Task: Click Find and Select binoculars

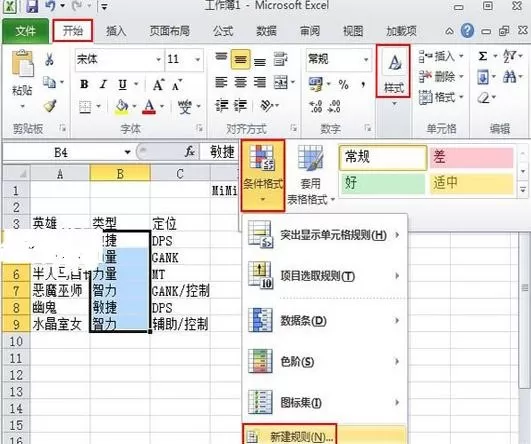Action: tap(509, 77)
